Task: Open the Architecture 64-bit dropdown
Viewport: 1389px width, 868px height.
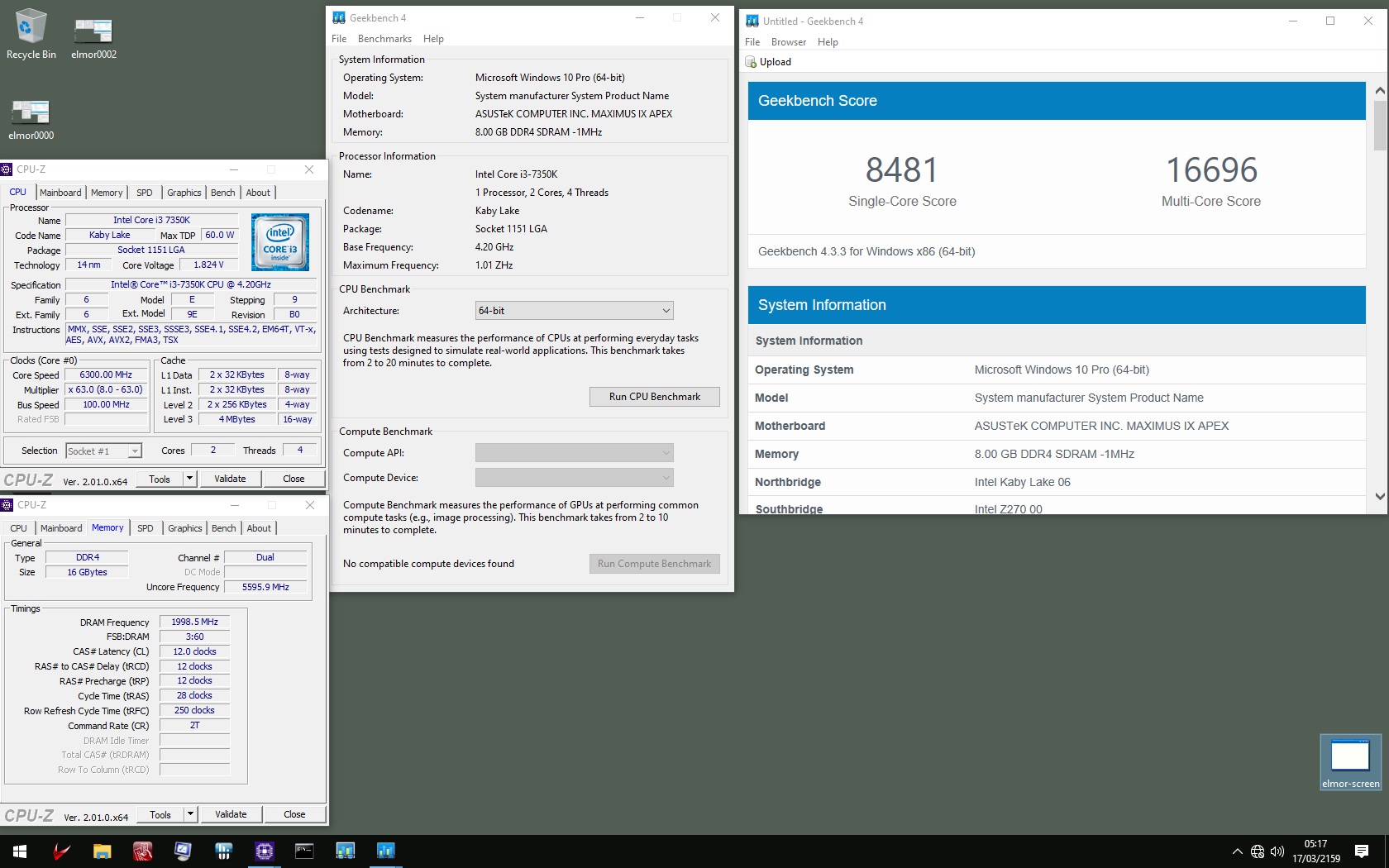Action: (x=575, y=311)
